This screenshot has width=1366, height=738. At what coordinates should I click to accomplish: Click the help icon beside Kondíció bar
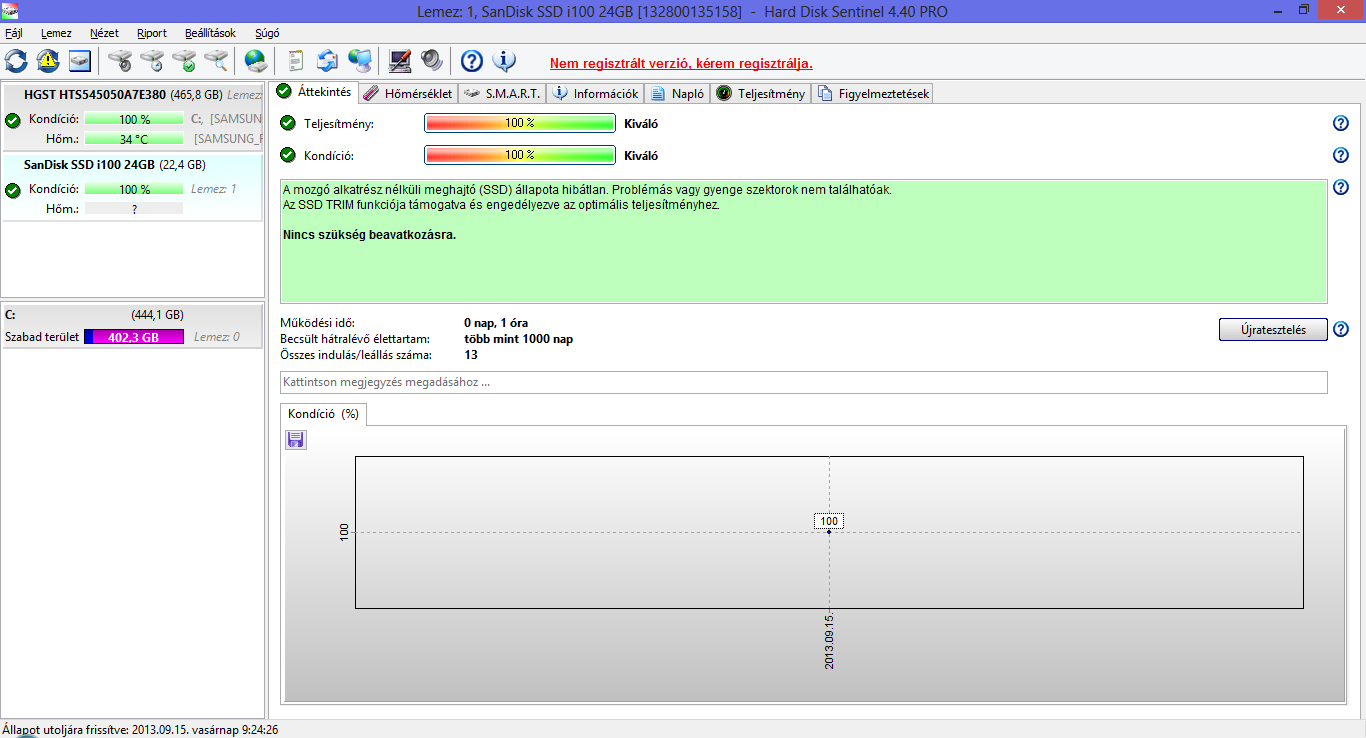coord(1341,155)
